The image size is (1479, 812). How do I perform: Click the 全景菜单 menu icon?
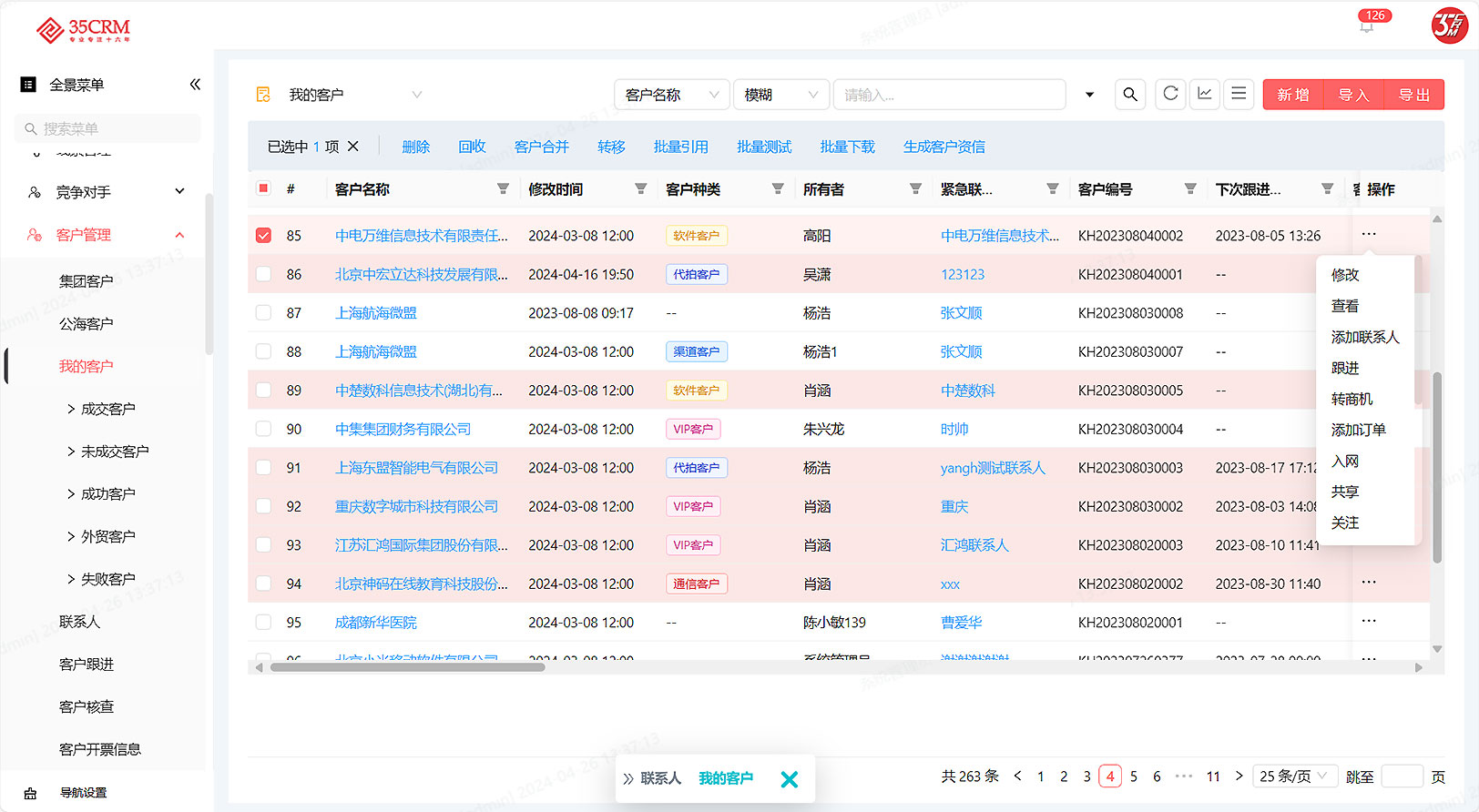point(28,85)
